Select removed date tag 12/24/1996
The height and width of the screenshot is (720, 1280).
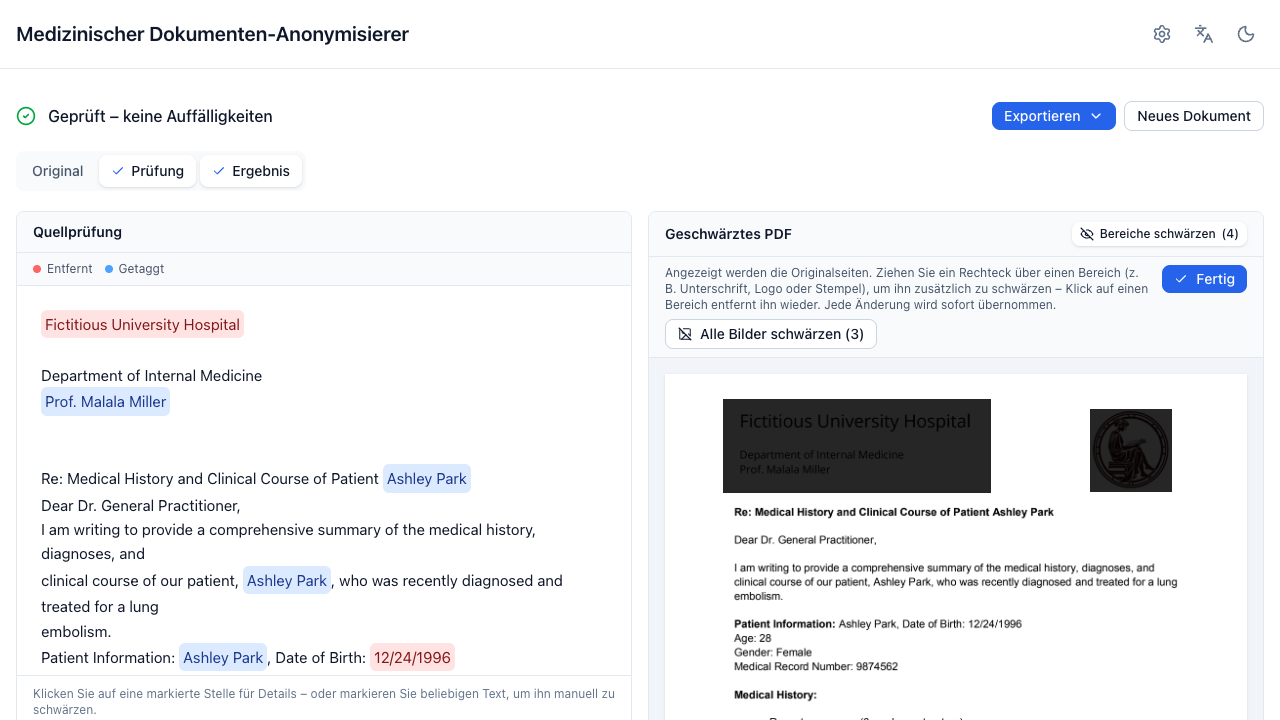tap(412, 658)
